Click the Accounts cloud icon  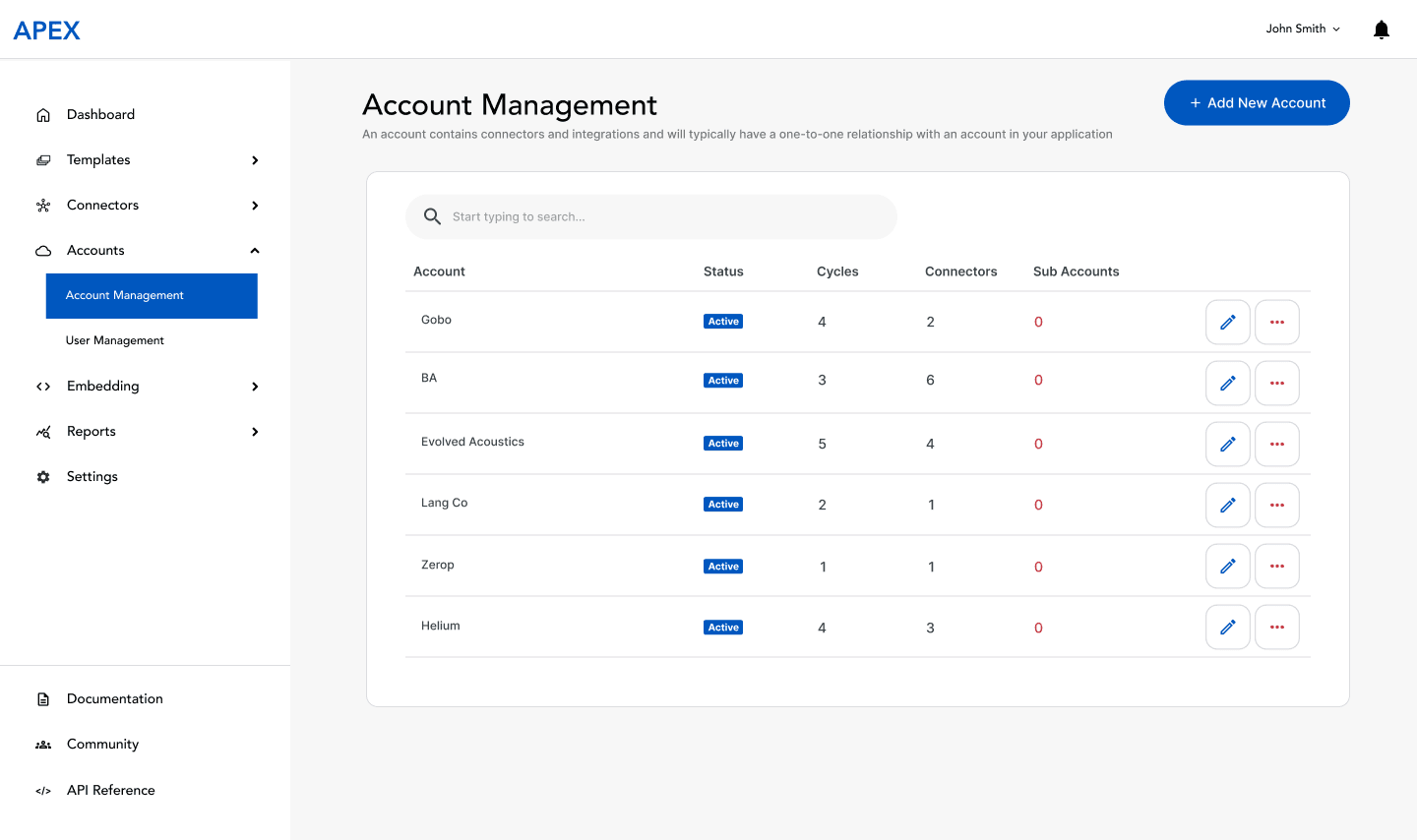[x=43, y=250]
